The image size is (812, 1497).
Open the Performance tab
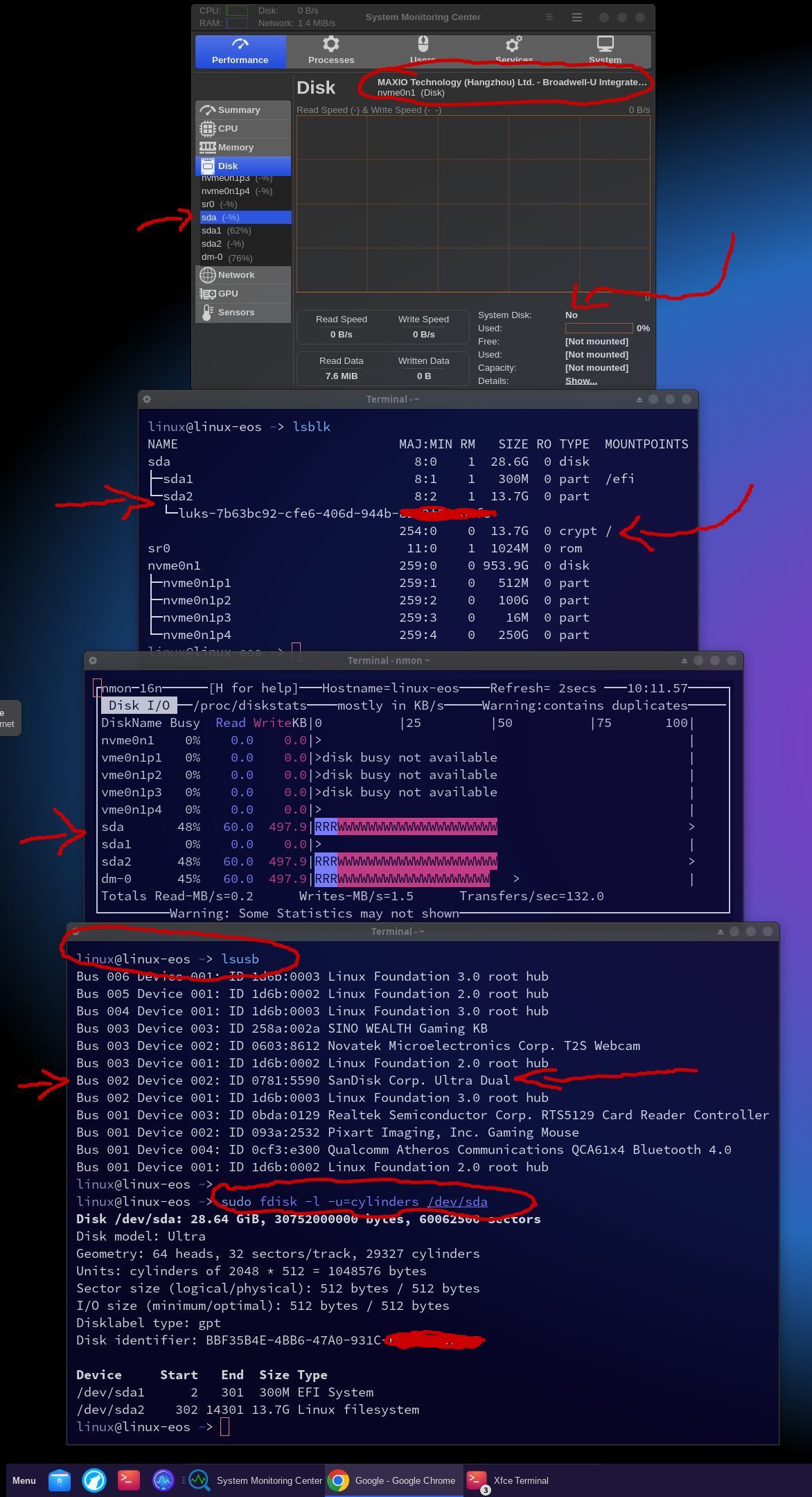(x=240, y=52)
